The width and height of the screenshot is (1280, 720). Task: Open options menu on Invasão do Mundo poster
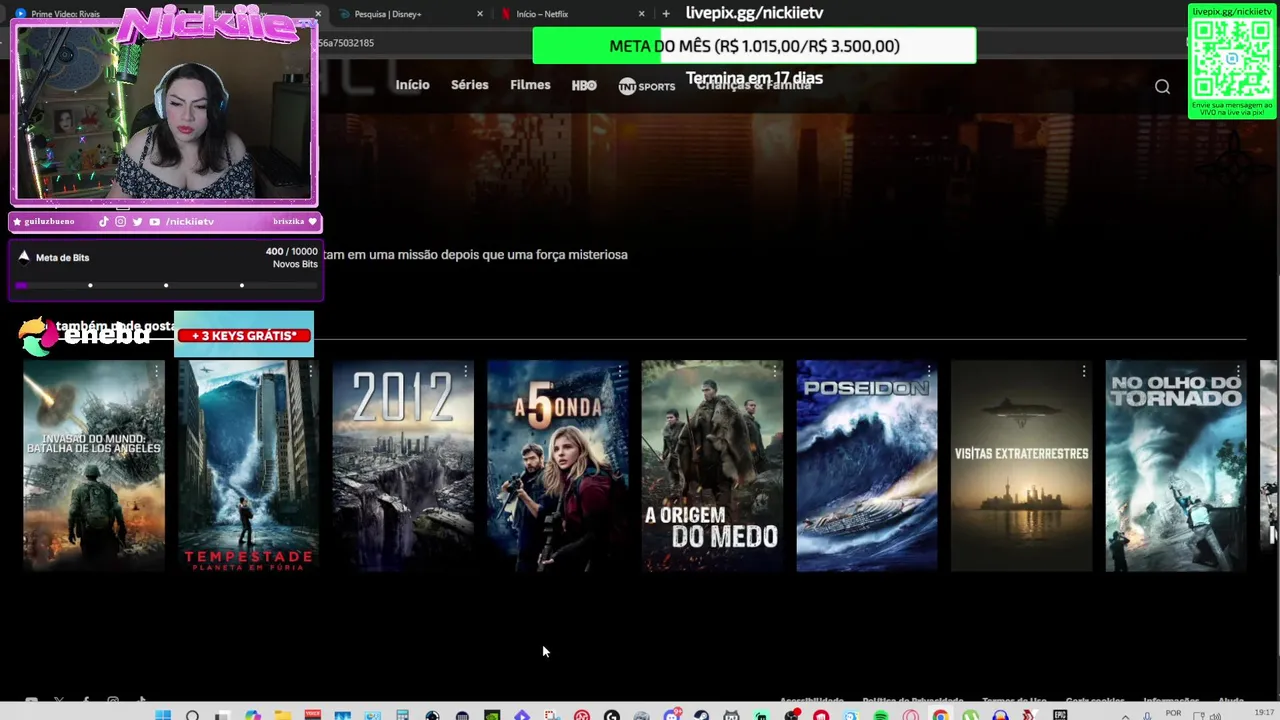(x=156, y=371)
